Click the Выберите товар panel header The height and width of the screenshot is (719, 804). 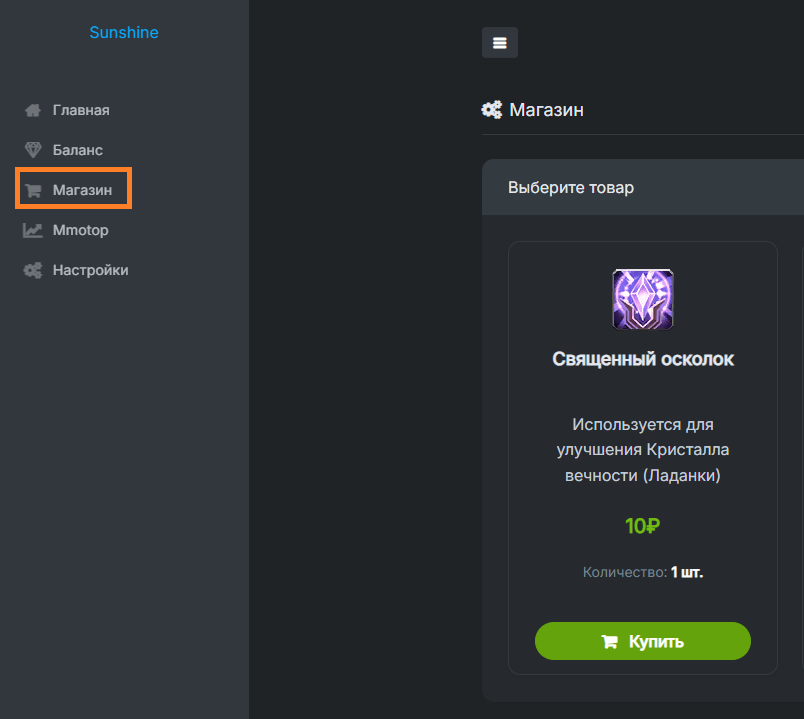pos(570,187)
